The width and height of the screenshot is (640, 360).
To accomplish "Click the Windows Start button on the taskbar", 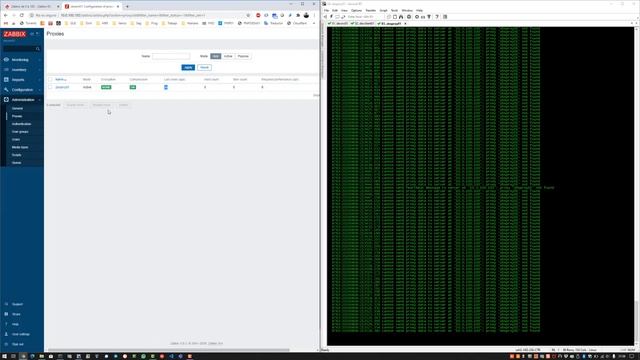I will 4,356.
